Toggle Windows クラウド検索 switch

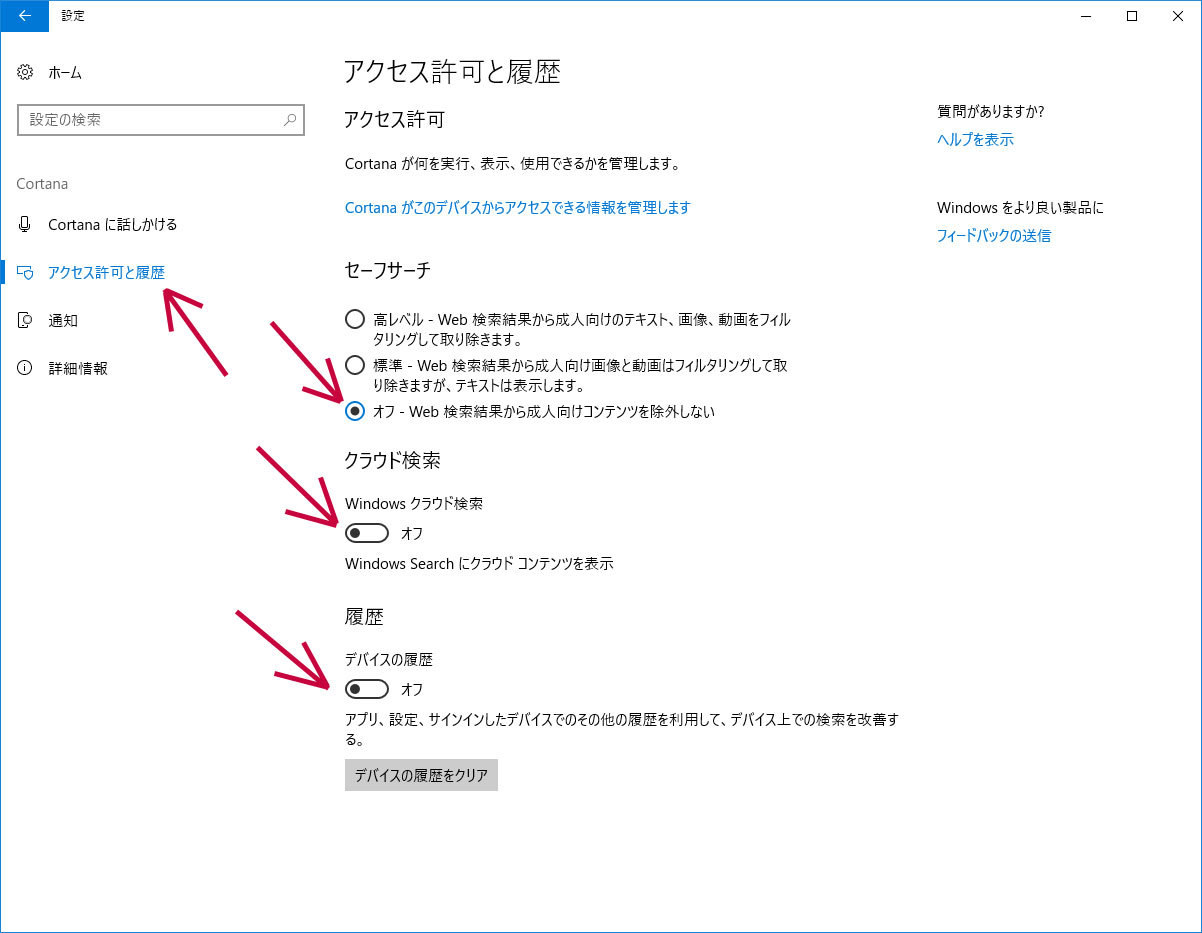[x=366, y=533]
